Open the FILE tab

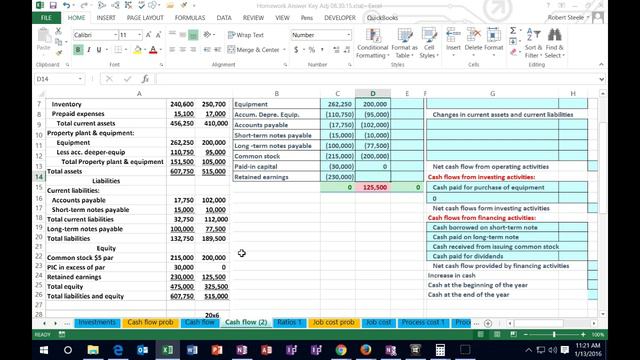[46, 18]
